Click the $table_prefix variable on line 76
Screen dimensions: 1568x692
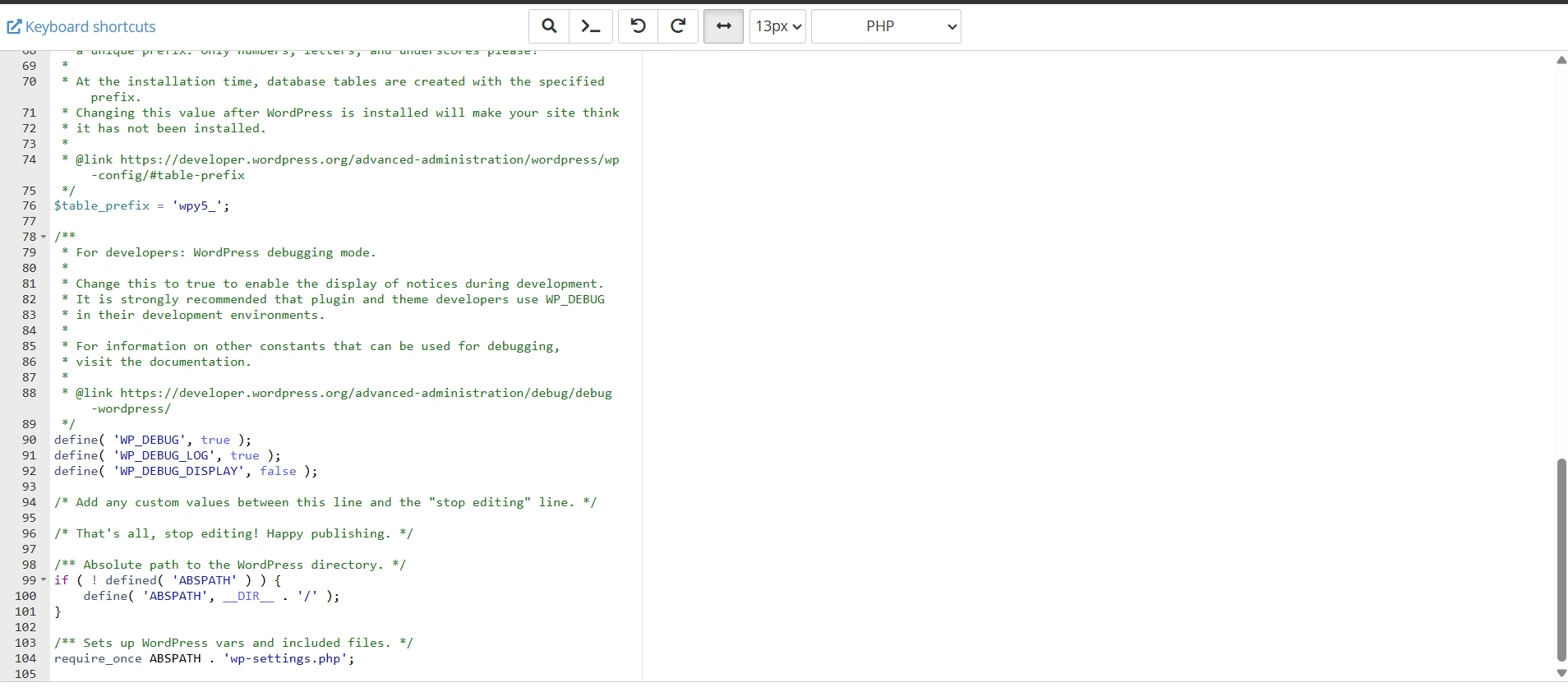click(x=102, y=205)
